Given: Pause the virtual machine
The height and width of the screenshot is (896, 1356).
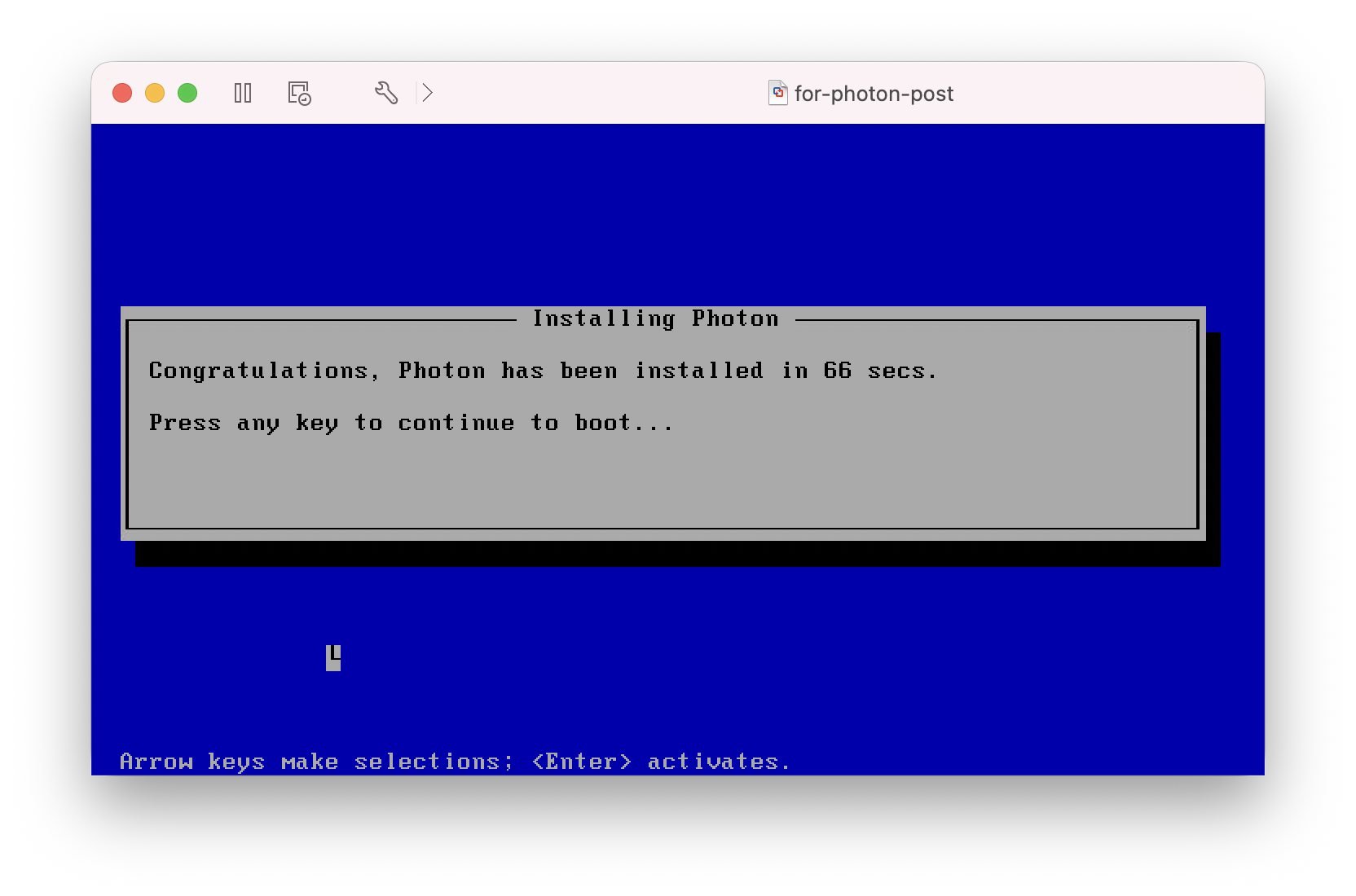Looking at the screenshot, I should [243, 93].
